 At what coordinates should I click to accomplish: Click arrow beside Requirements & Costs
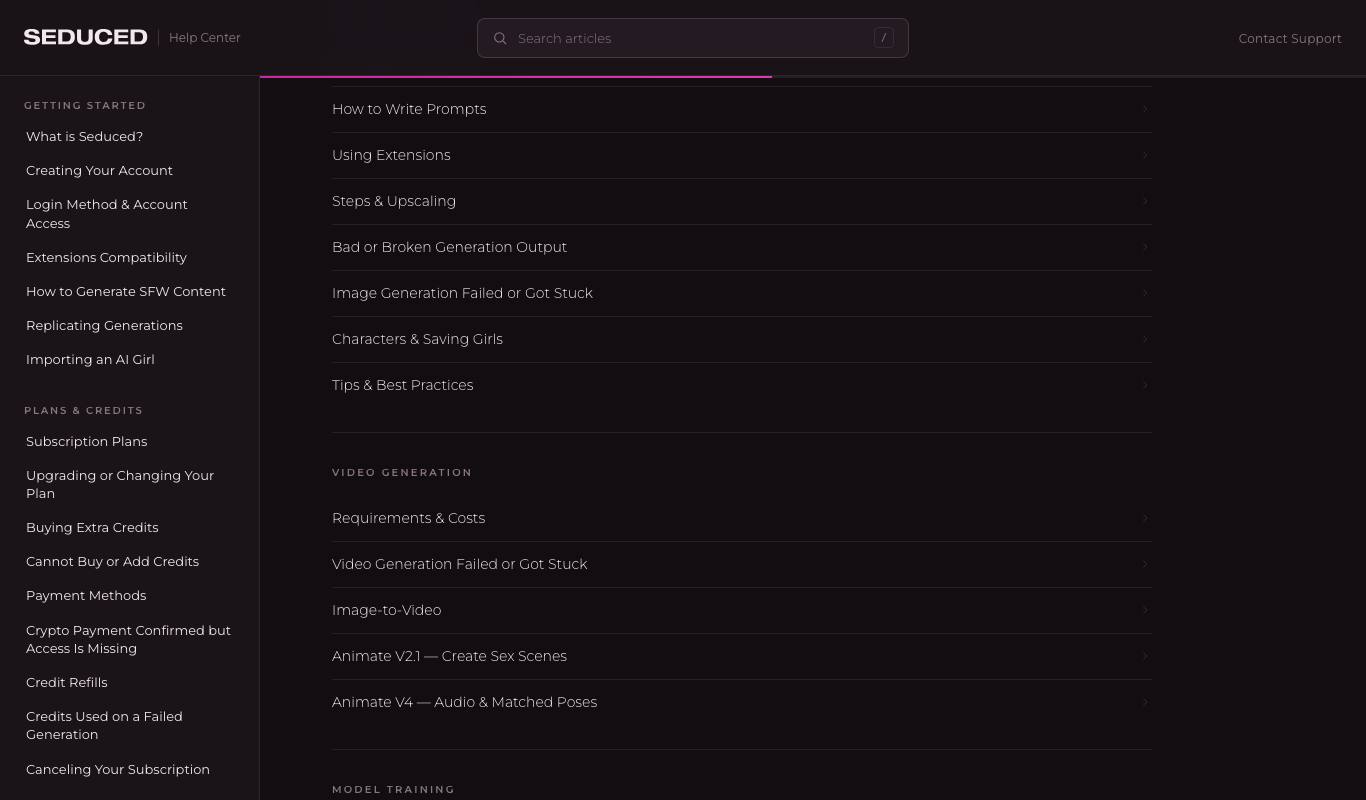point(1145,518)
